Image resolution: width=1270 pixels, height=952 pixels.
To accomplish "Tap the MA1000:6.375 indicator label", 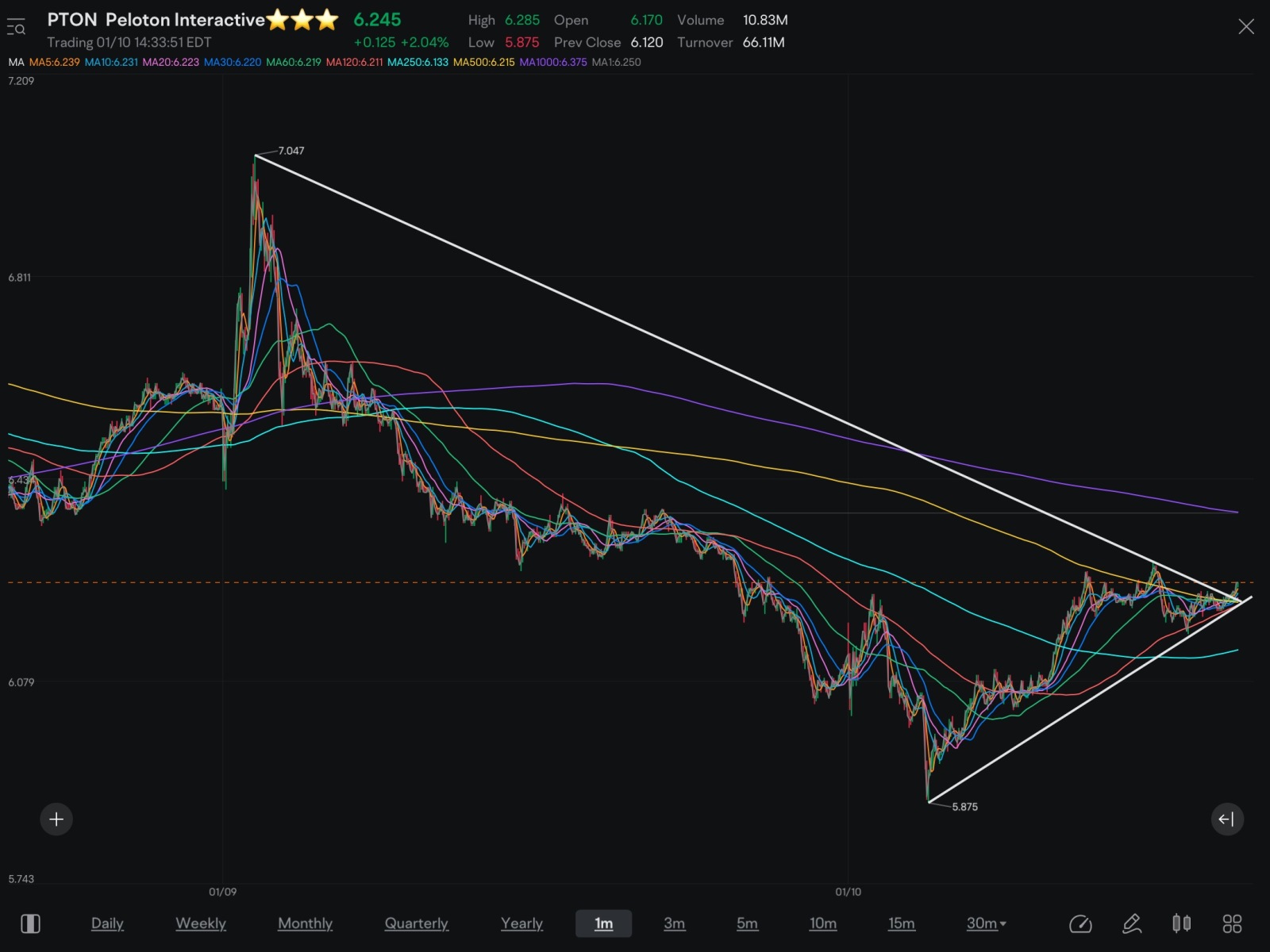I will point(553,62).
